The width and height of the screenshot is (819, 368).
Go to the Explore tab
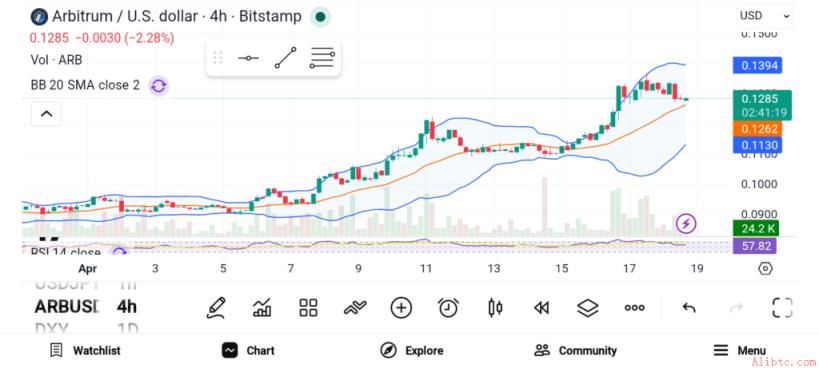point(412,350)
